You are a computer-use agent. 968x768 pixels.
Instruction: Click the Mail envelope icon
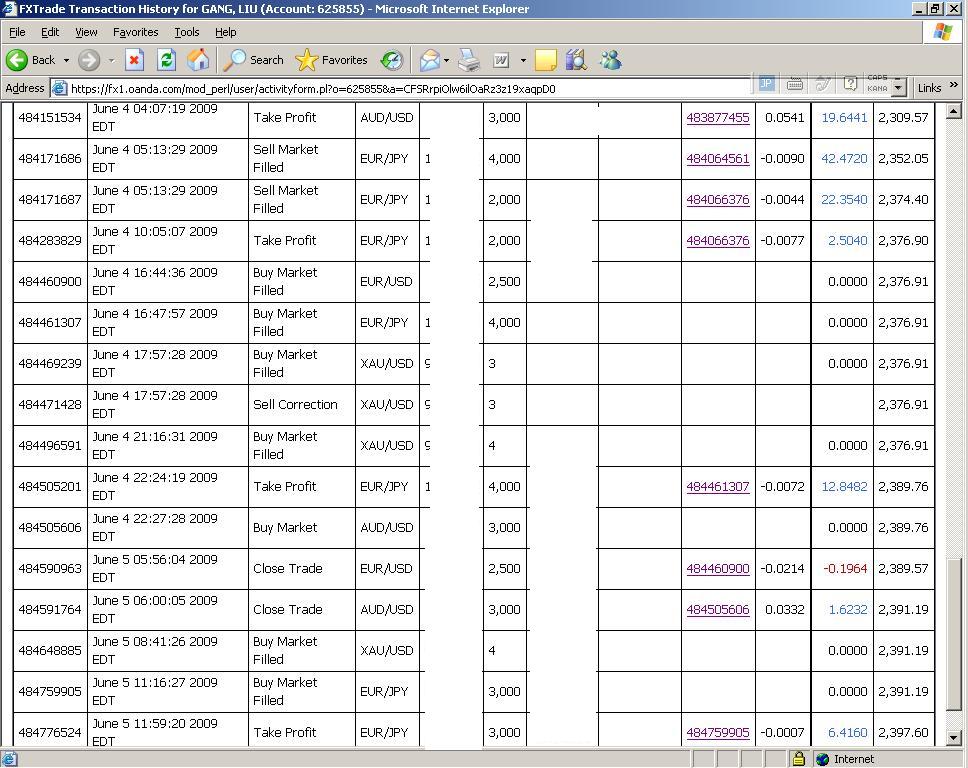[430, 60]
